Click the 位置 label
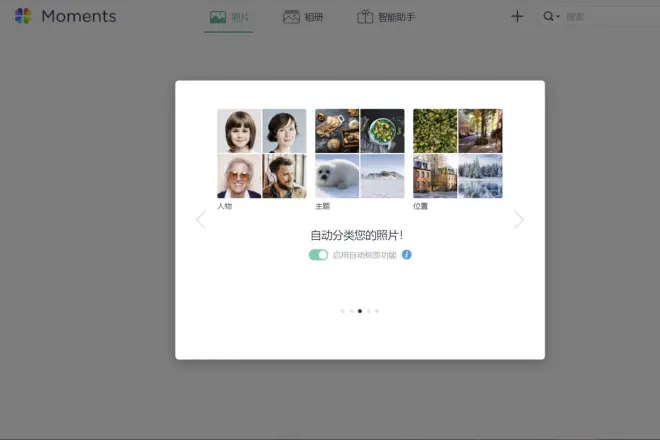The image size is (660, 440). tap(420, 206)
